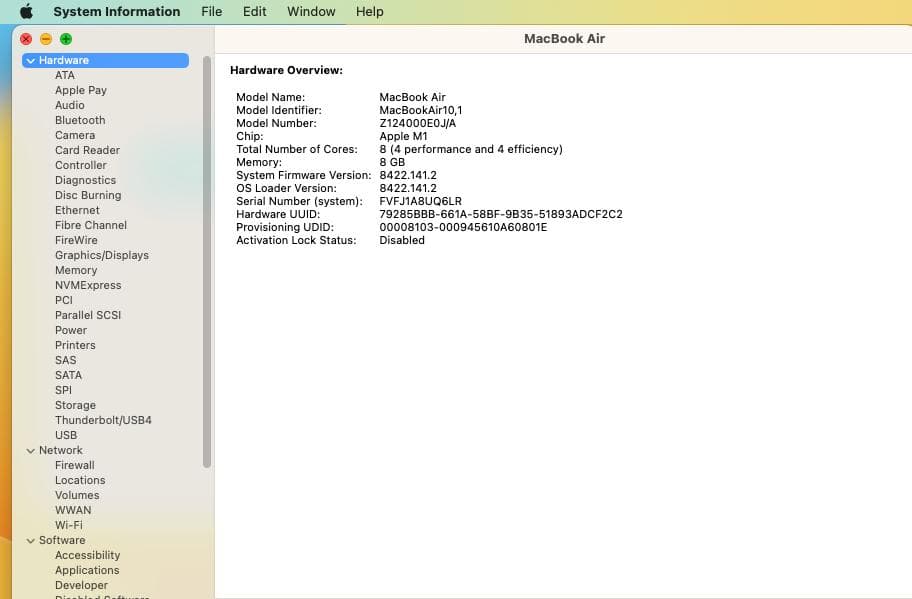Open the Help menu
The width and height of the screenshot is (912, 599).
369,11
